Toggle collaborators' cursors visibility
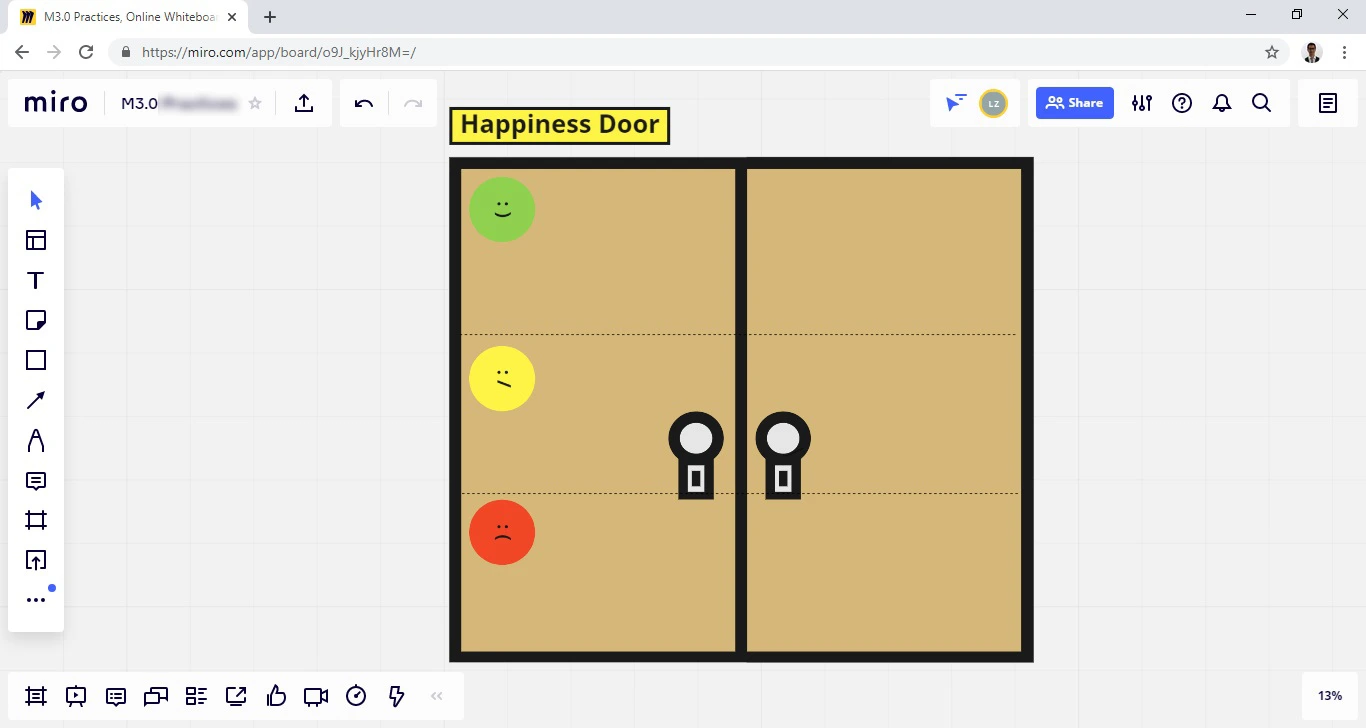Viewport: 1366px width, 728px height. click(x=956, y=103)
